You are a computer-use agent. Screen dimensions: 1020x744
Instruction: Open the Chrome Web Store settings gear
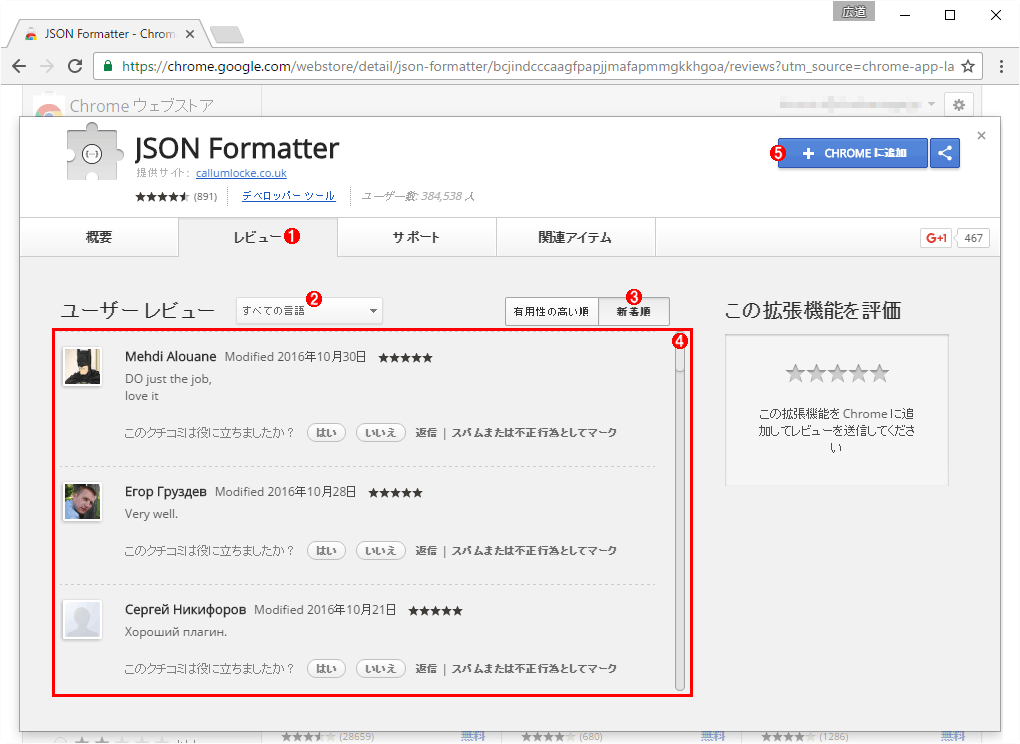click(957, 104)
